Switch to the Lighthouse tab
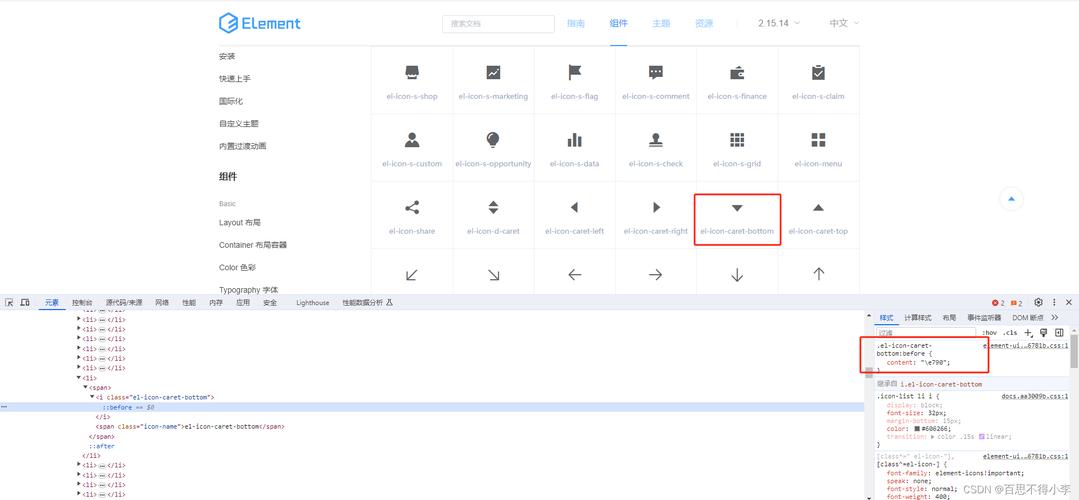This screenshot has height=500, width=1079. click(x=312, y=303)
